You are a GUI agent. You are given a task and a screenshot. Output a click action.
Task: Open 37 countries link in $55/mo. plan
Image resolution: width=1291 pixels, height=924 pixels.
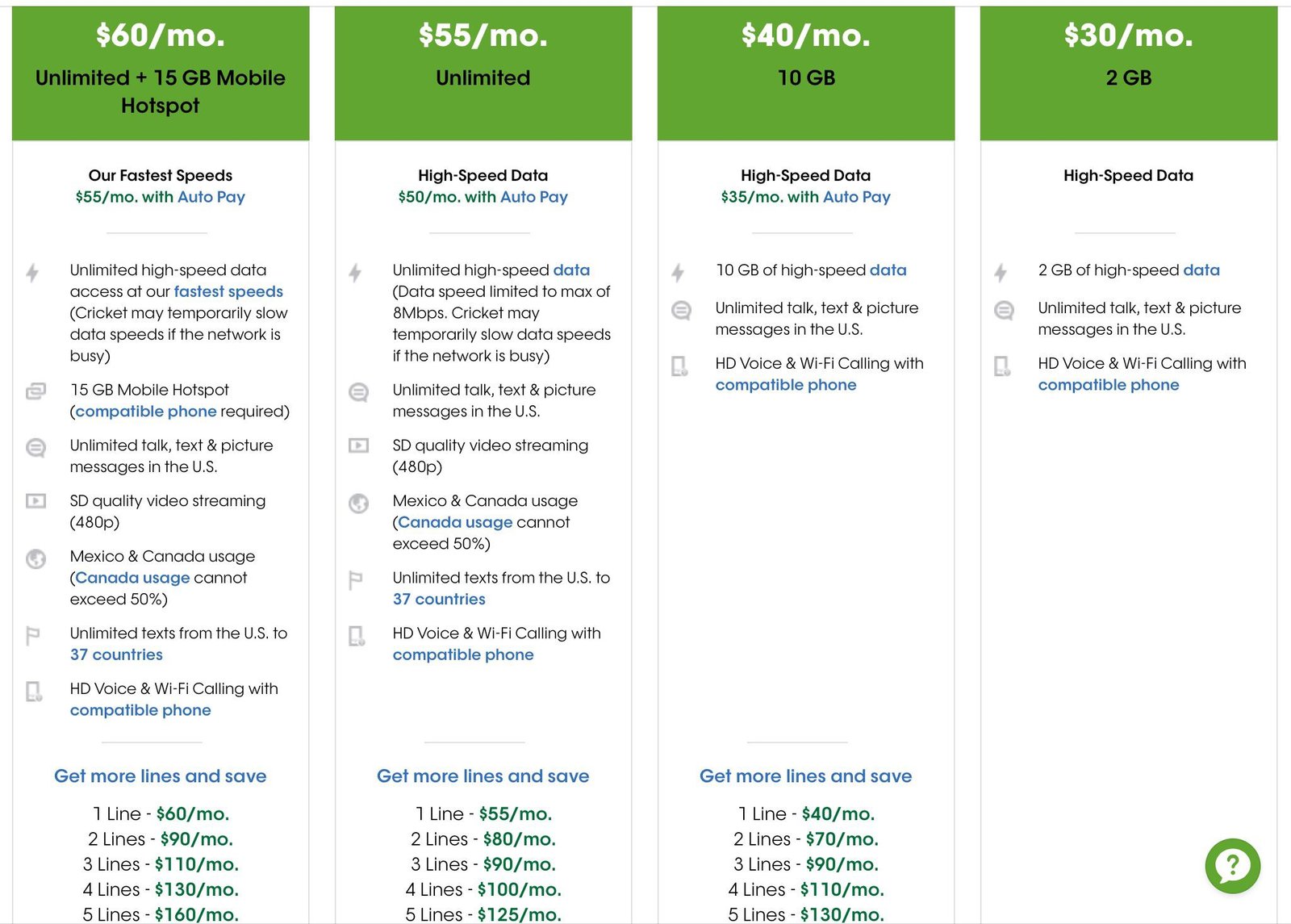[x=439, y=599]
